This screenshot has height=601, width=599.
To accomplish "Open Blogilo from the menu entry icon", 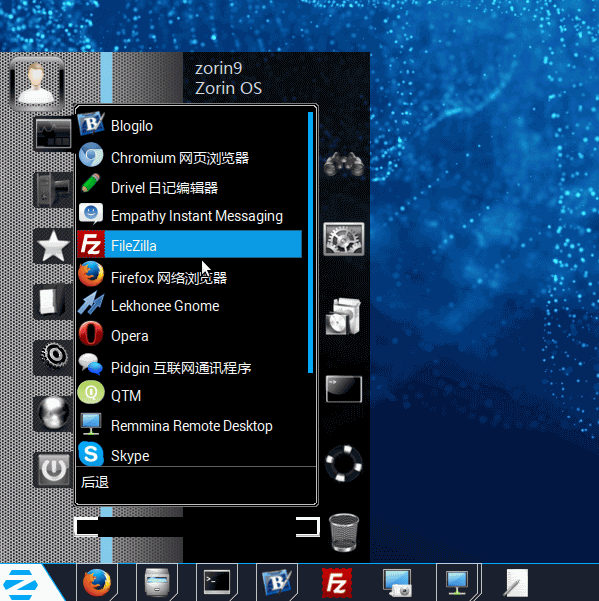I will (91, 124).
